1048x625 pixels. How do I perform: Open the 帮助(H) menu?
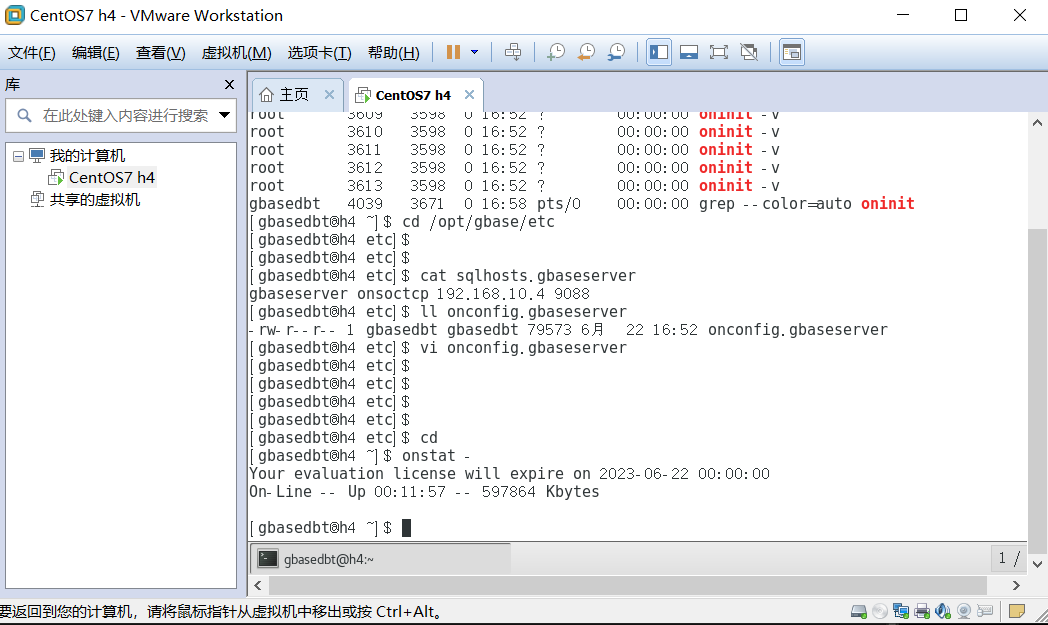[394, 53]
